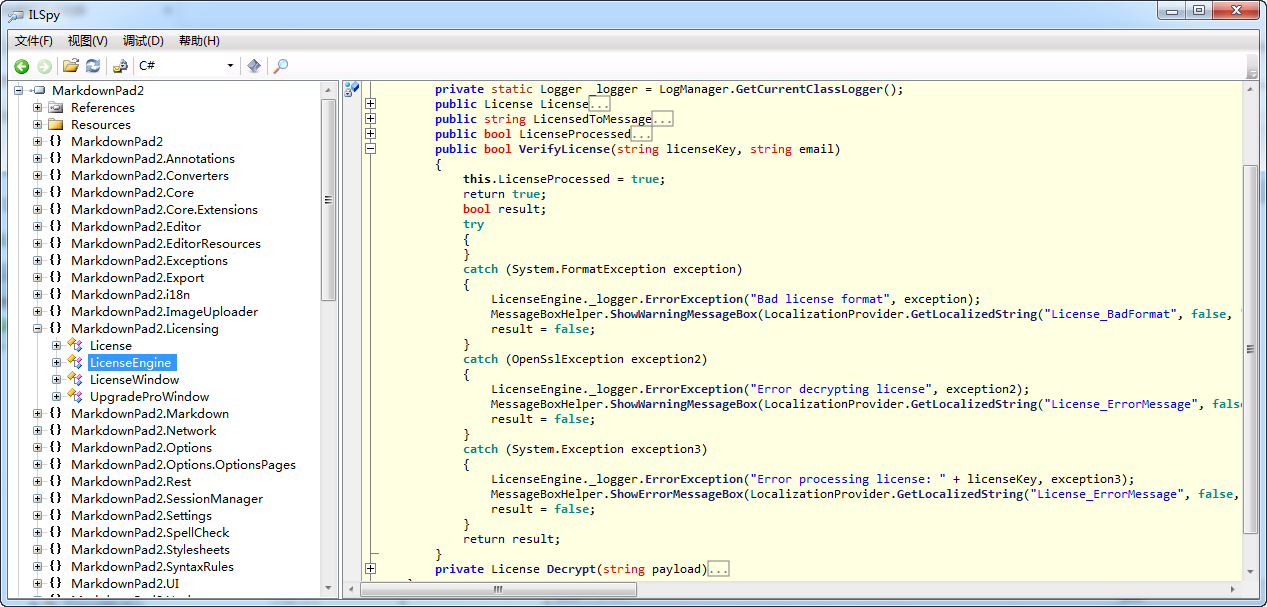Screen dimensions: 1267x607
Task: Select the MarkdownPad2.SyntaxRules namespace
Action: pos(152,567)
